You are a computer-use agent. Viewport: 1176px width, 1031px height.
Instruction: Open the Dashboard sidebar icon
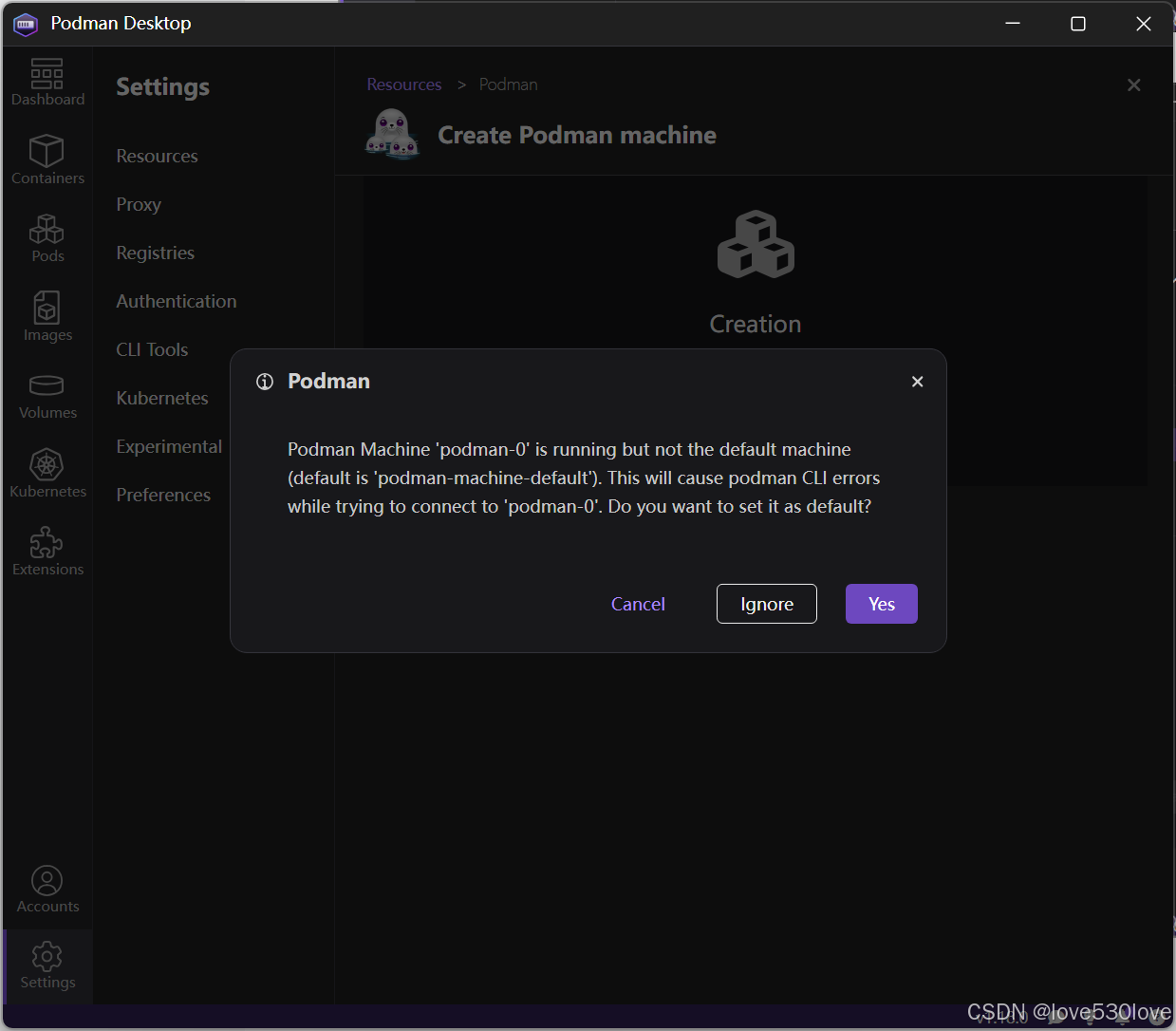click(x=47, y=82)
